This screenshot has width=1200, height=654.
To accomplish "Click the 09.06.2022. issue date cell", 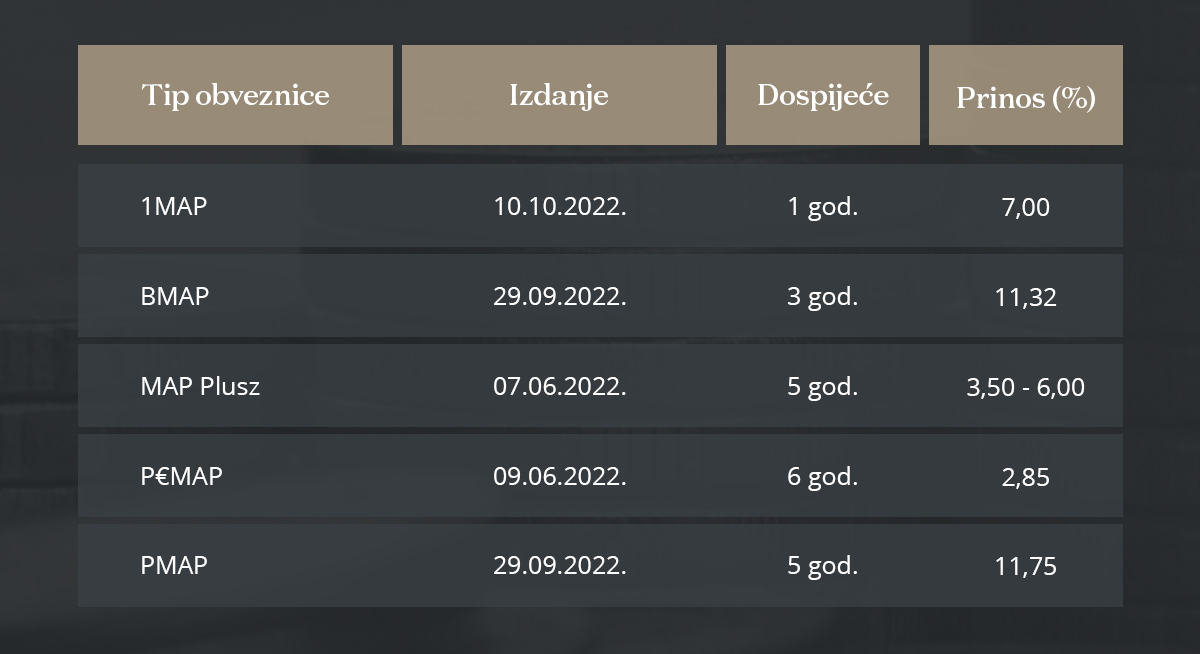I will pyautogui.click(x=560, y=476).
